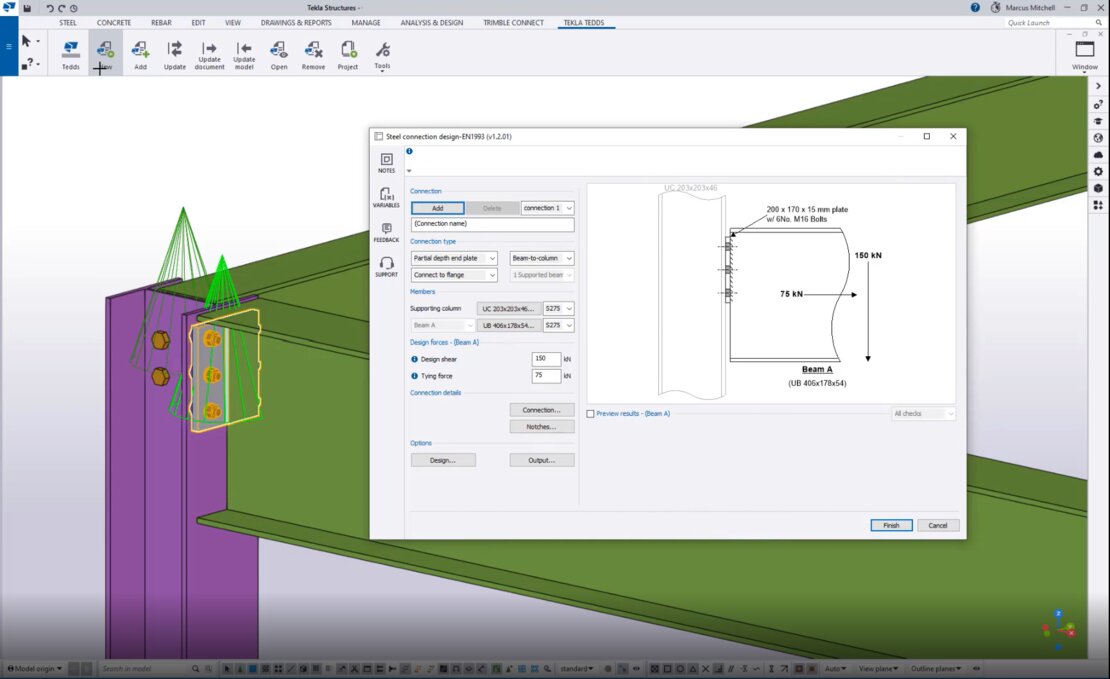Click the Design shear info icon
Image resolution: width=1110 pixels, height=679 pixels.
[x=414, y=359]
